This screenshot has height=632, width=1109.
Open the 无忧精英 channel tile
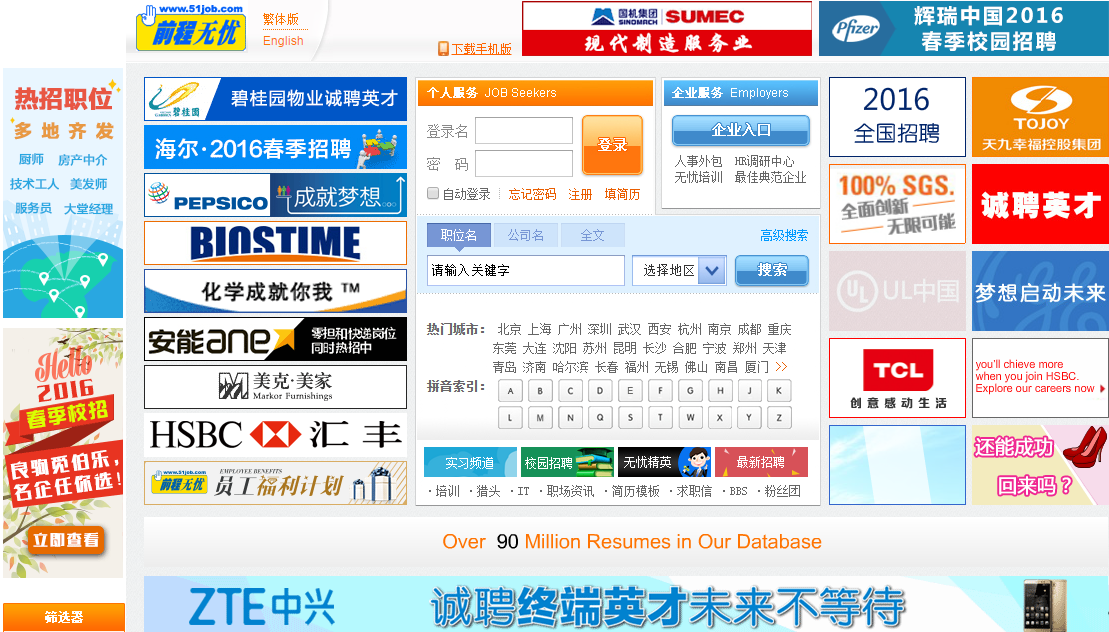664,462
